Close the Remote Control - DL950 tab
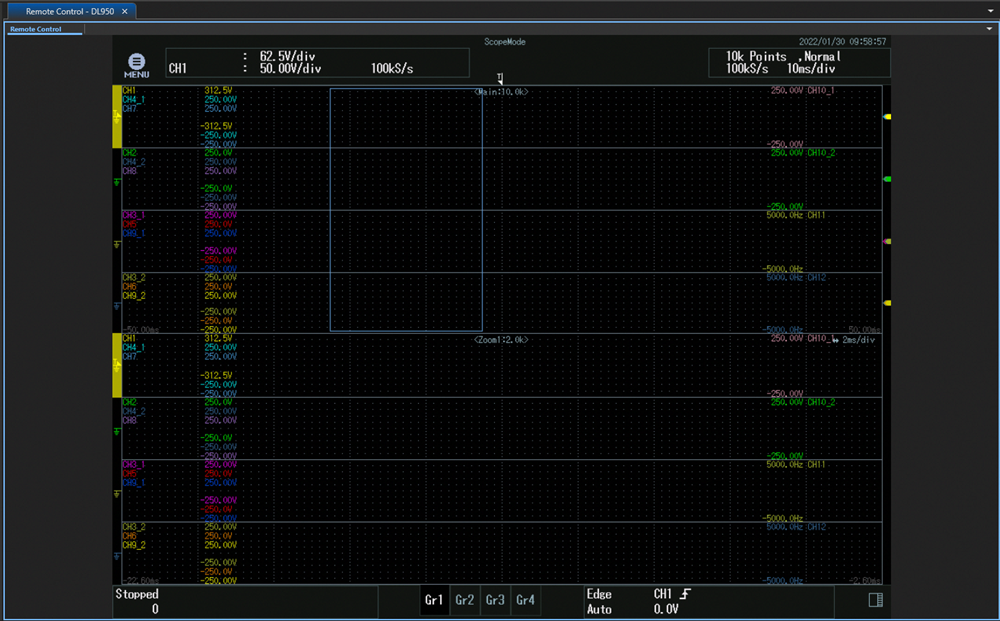 pyautogui.click(x=124, y=11)
